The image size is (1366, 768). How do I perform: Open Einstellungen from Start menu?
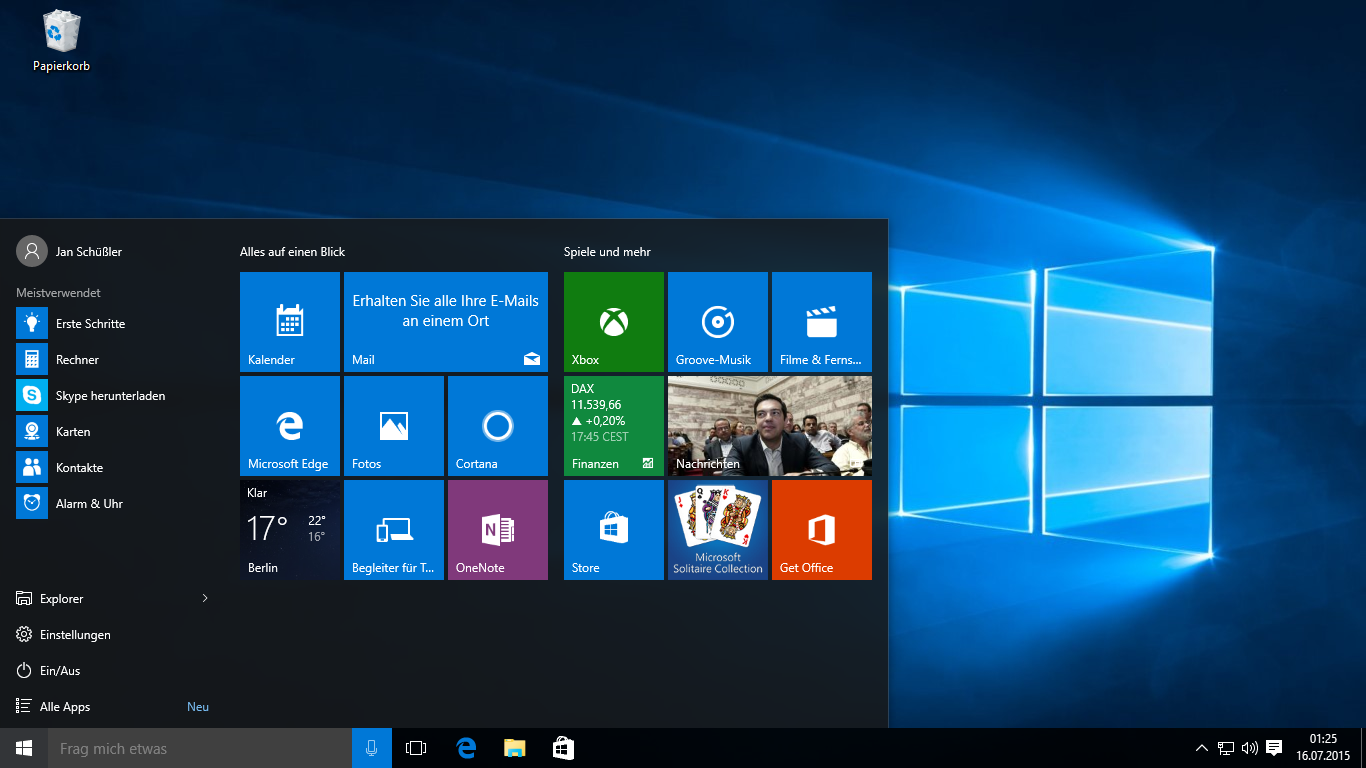tap(75, 634)
